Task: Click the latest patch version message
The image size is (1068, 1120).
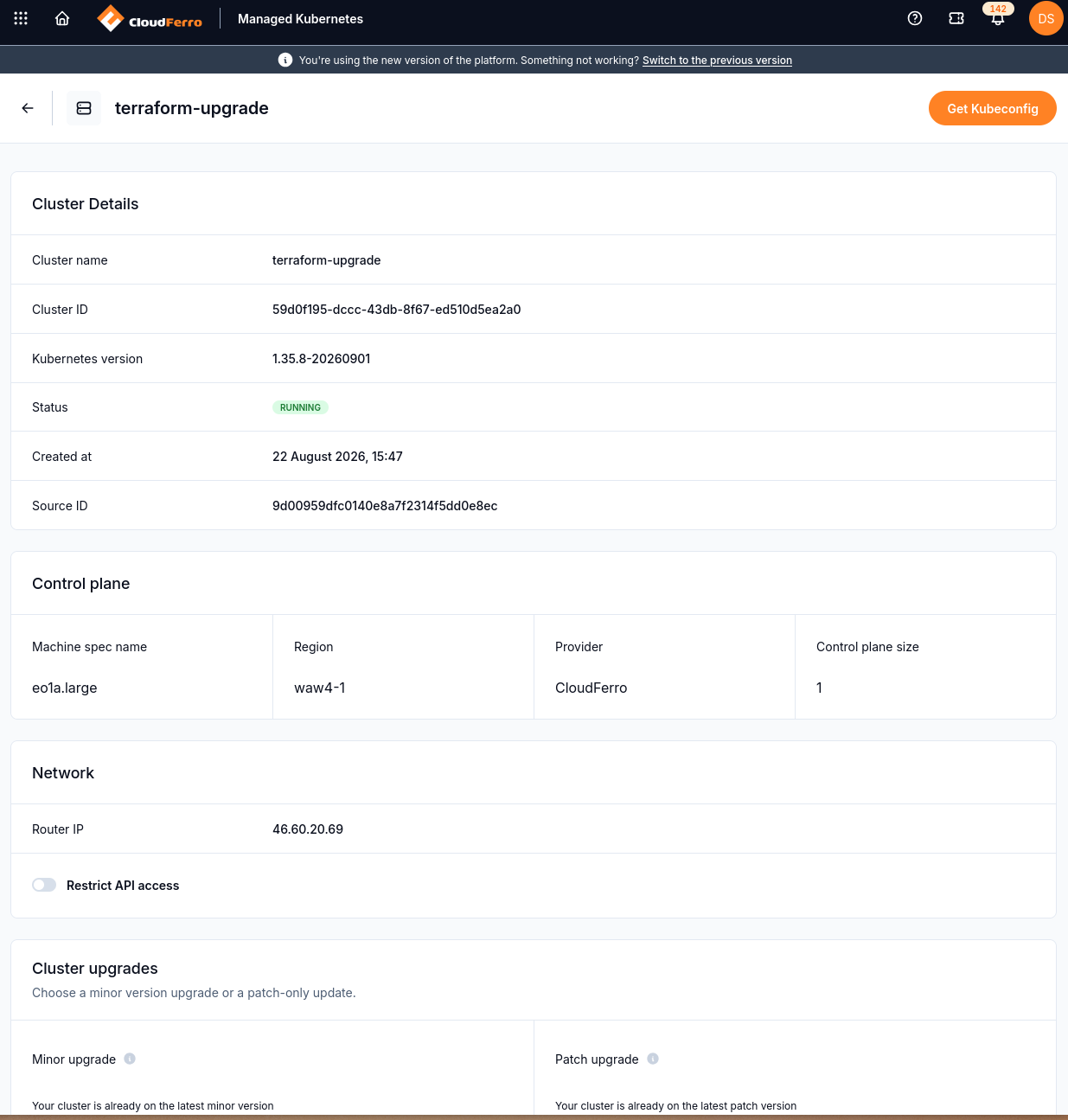Action: (x=676, y=1106)
